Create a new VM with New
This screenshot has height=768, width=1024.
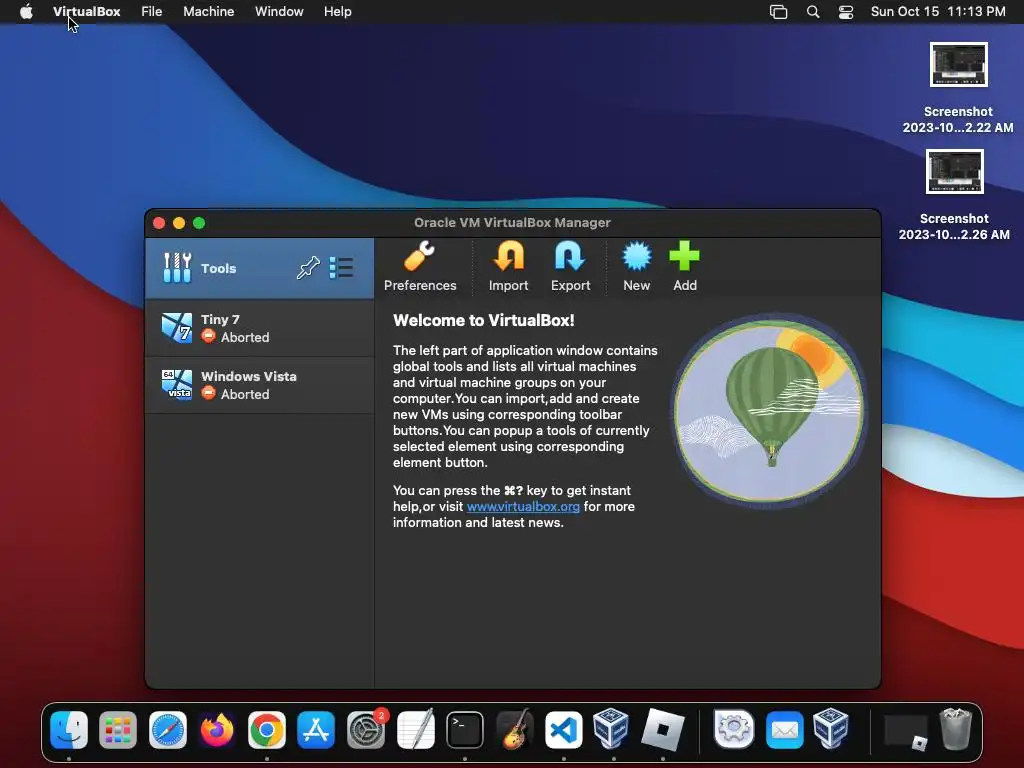(x=636, y=266)
